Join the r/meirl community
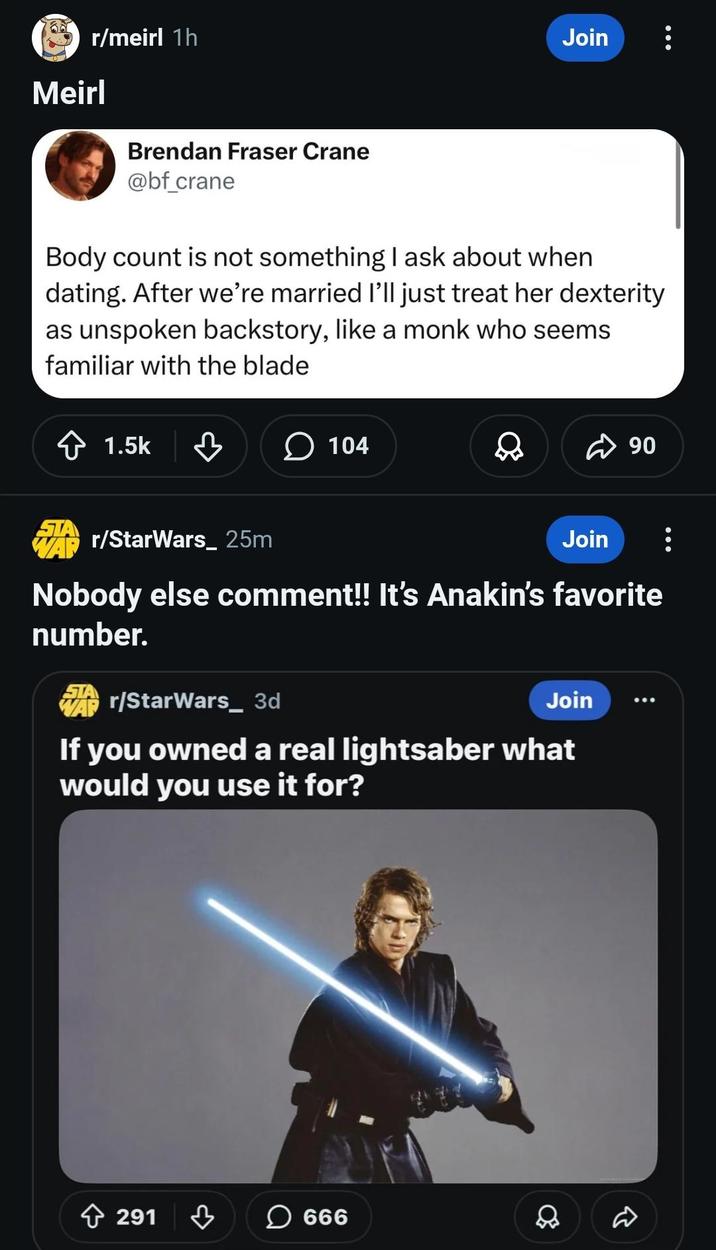The width and height of the screenshot is (716, 1250). tap(585, 37)
